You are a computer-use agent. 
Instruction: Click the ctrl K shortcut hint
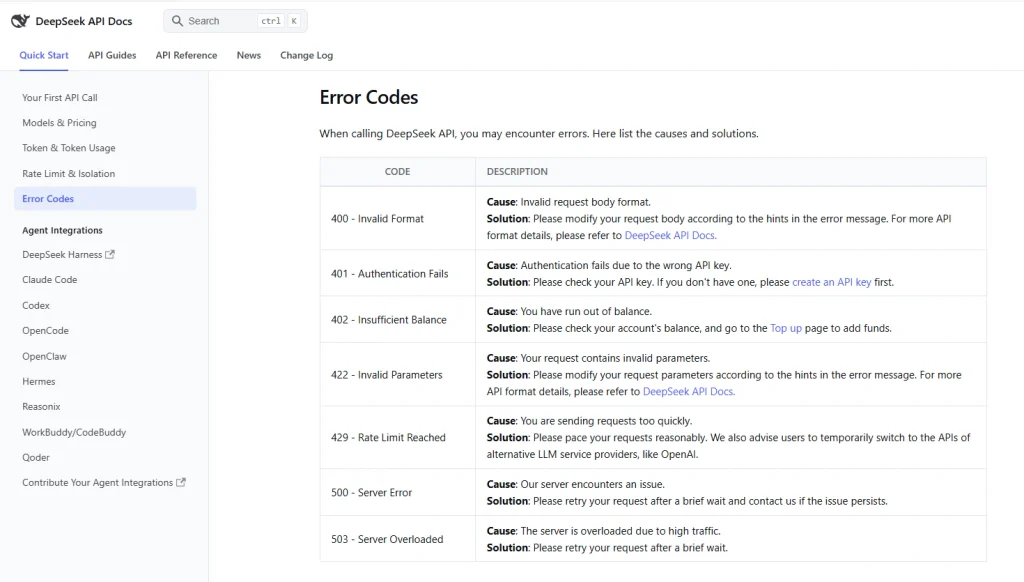coord(280,21)
